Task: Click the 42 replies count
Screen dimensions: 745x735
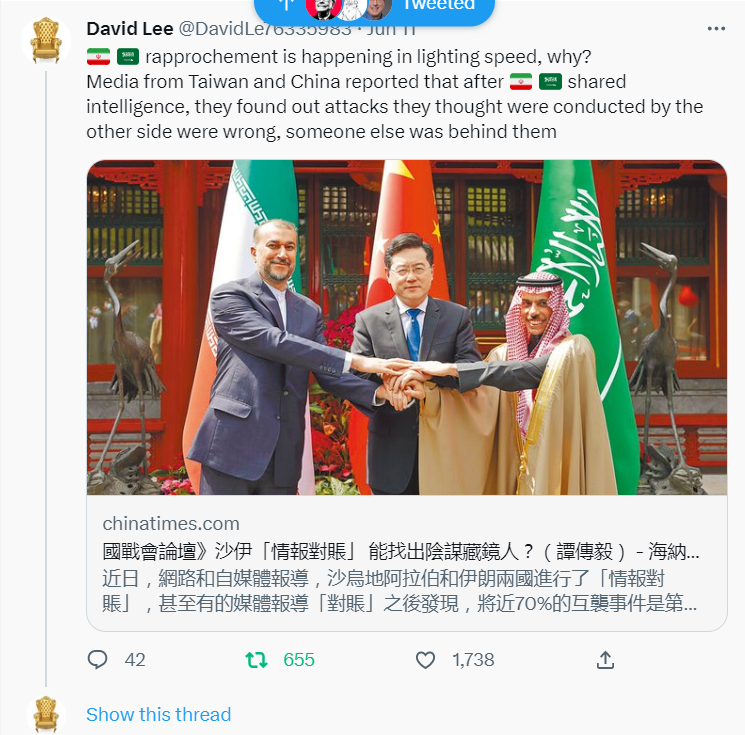Action: coord(135,660)
